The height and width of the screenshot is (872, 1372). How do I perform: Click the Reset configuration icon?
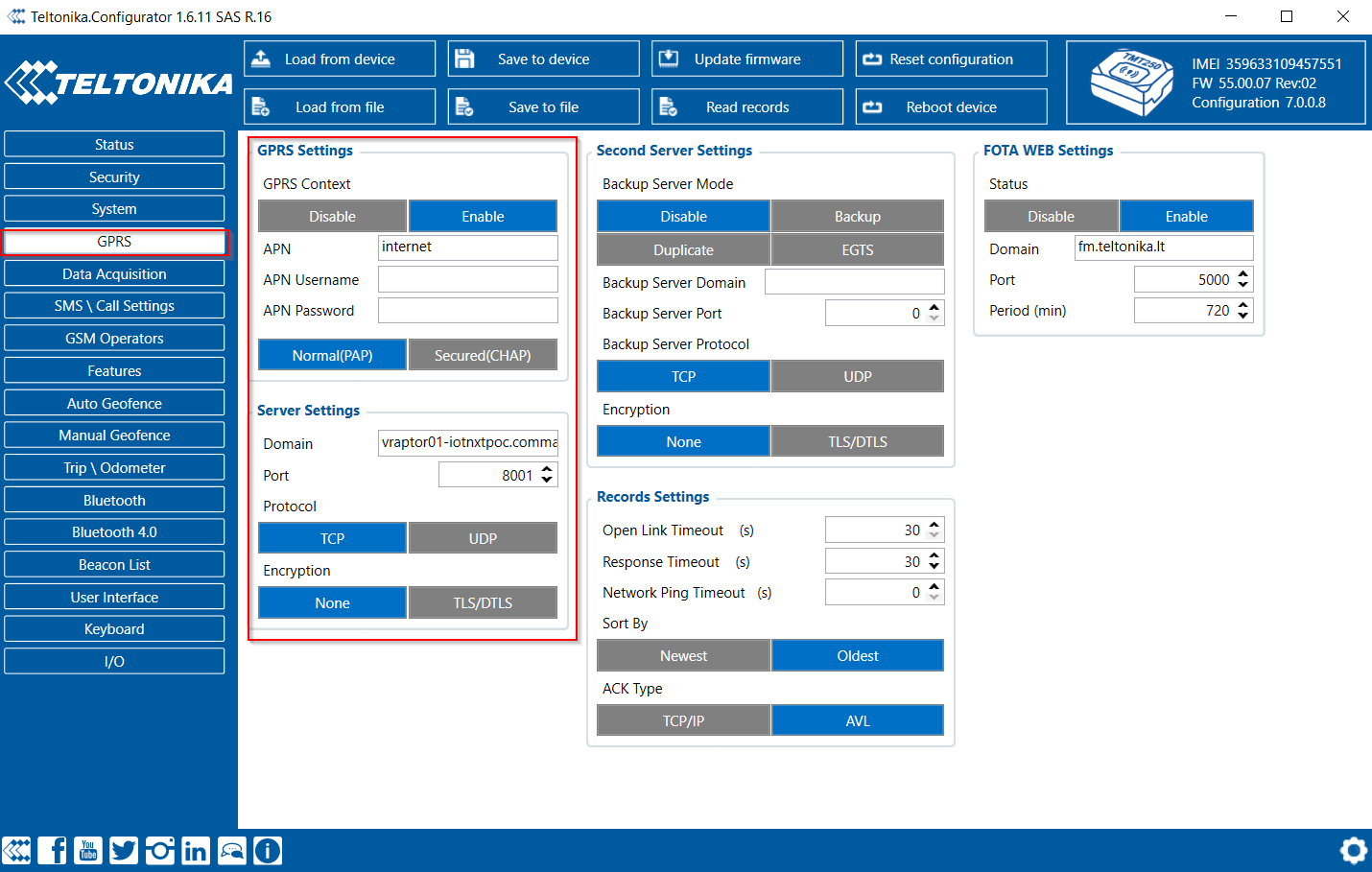point(872,59)
